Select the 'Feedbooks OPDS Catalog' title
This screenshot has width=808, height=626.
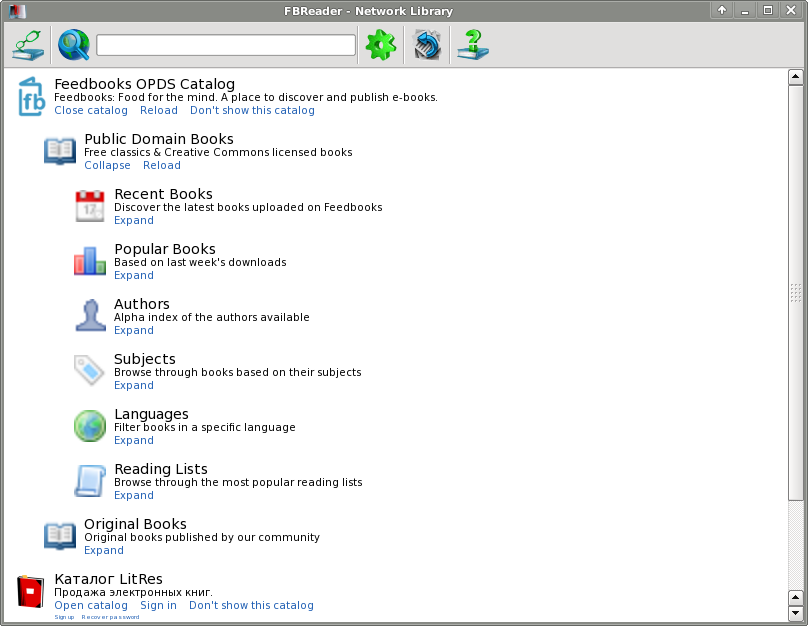click(144, 84)
